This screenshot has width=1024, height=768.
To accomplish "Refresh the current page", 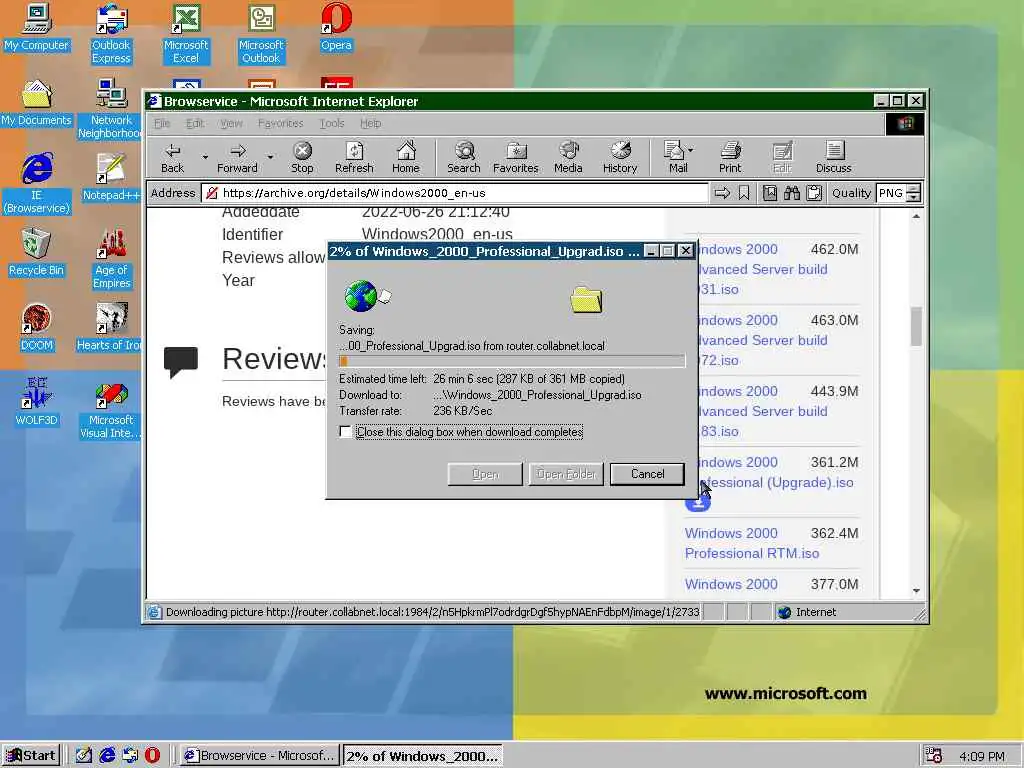I will point(354,158).
